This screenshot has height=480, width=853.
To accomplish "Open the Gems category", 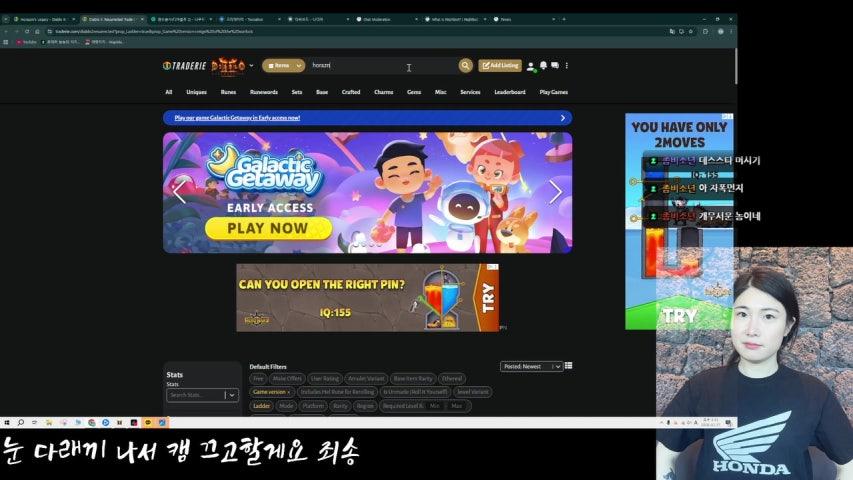I will pos(414,92).
